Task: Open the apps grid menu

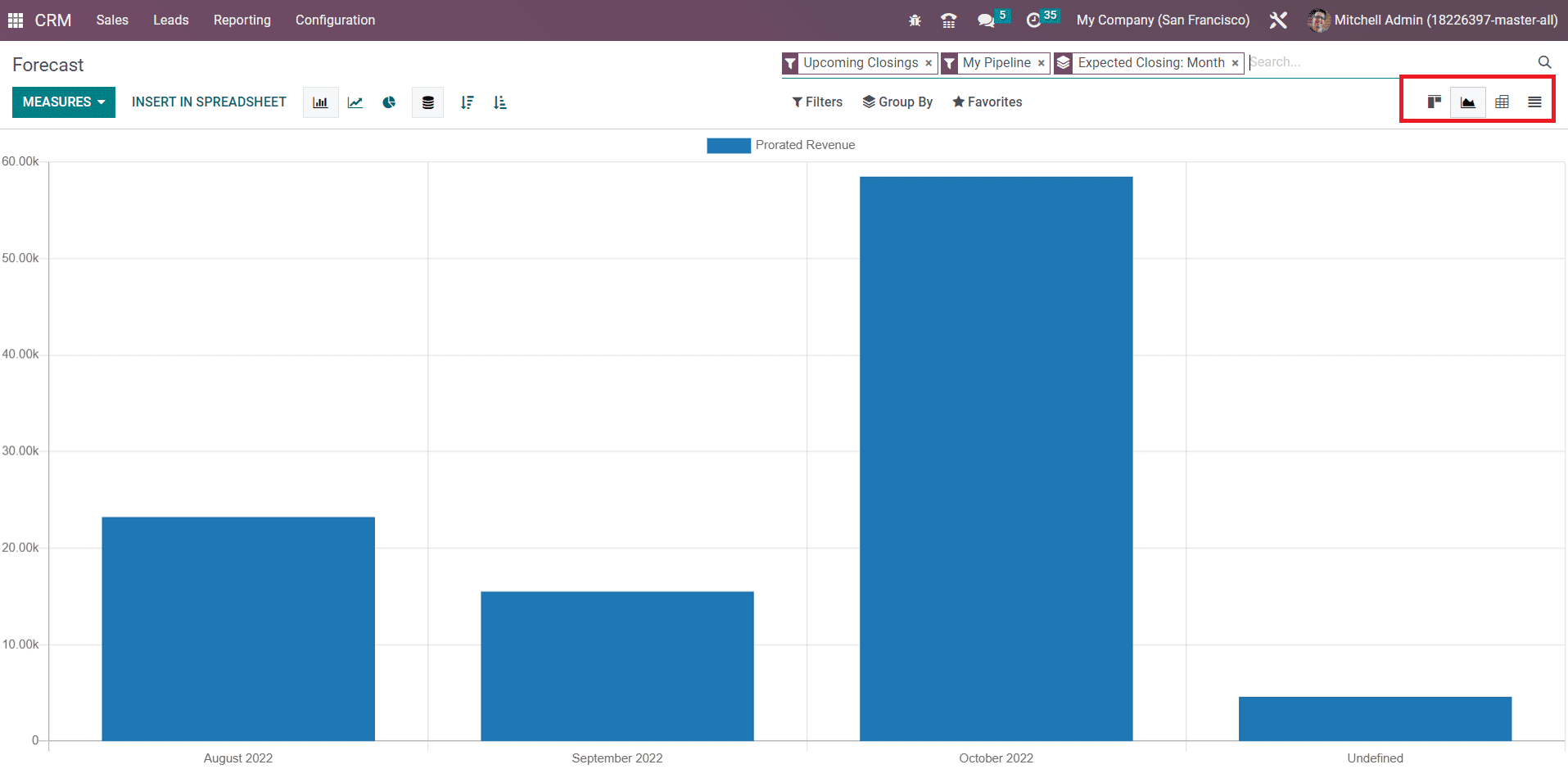Action: tap(15, 20)
